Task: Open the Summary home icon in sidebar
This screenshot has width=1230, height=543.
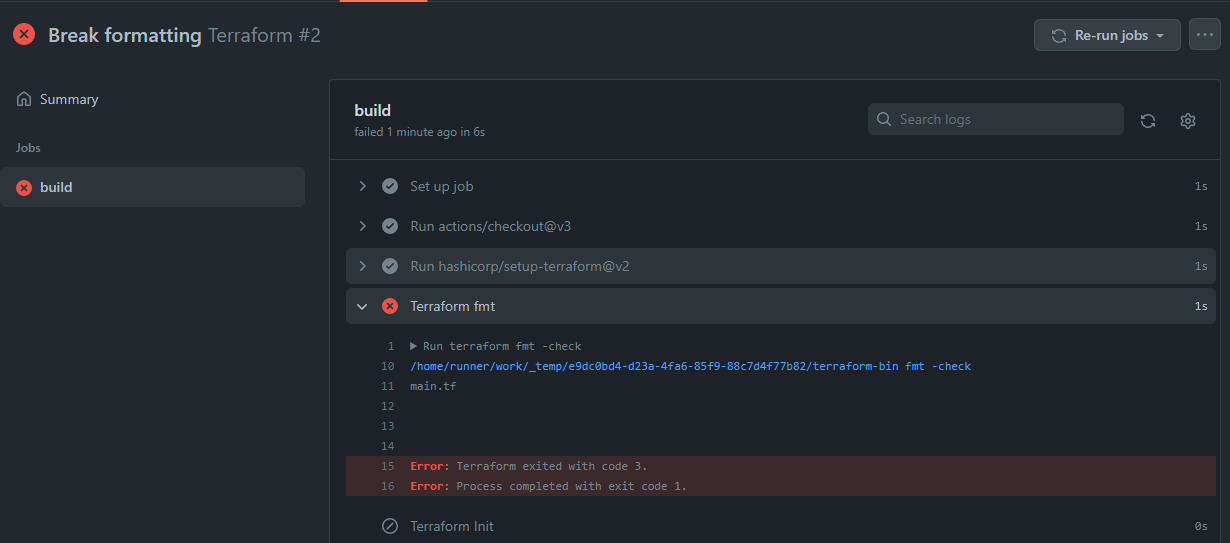Action: [x=24, y=99]
